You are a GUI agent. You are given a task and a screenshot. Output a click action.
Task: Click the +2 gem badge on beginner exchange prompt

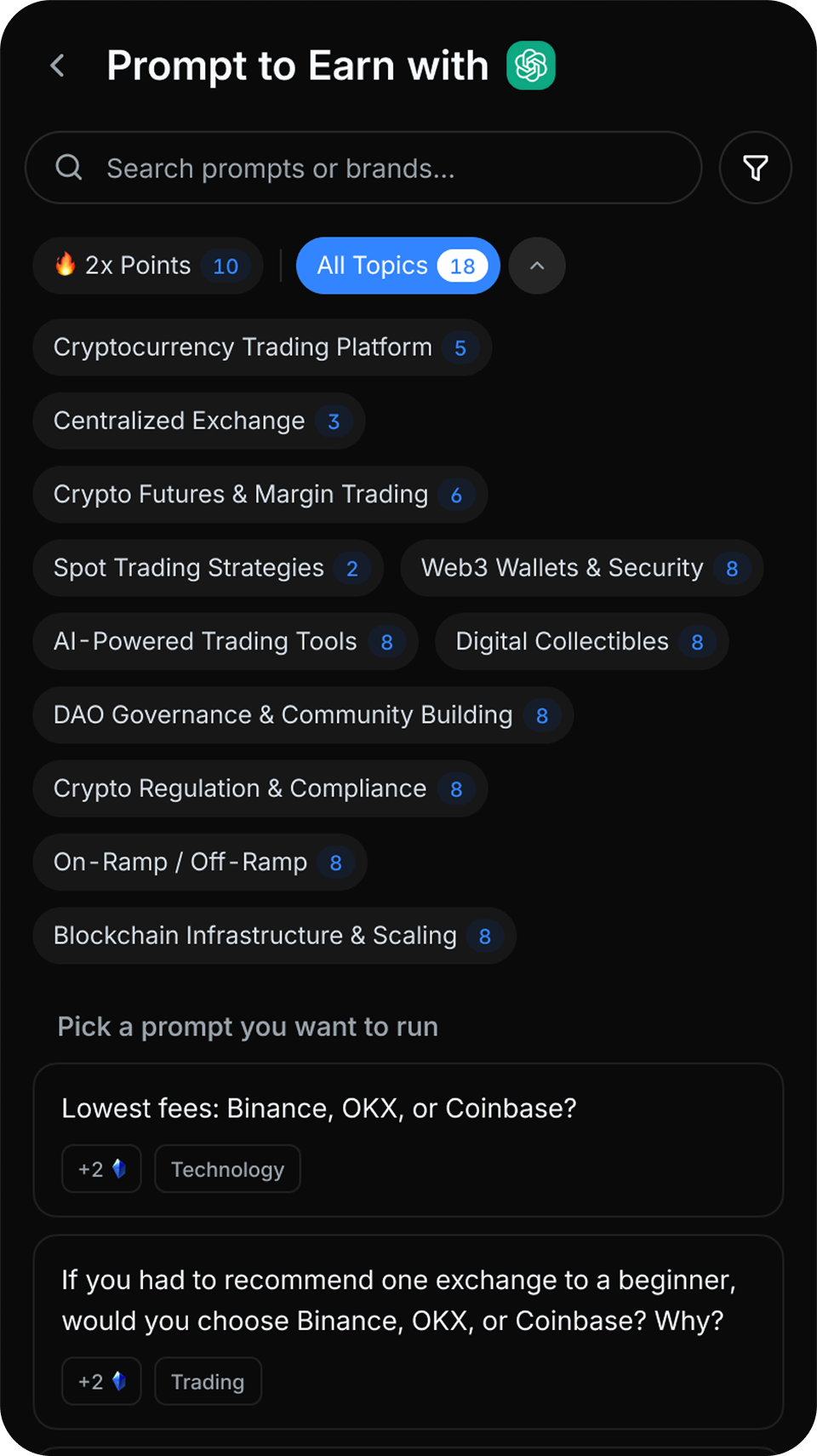(x=101, y=1381)
